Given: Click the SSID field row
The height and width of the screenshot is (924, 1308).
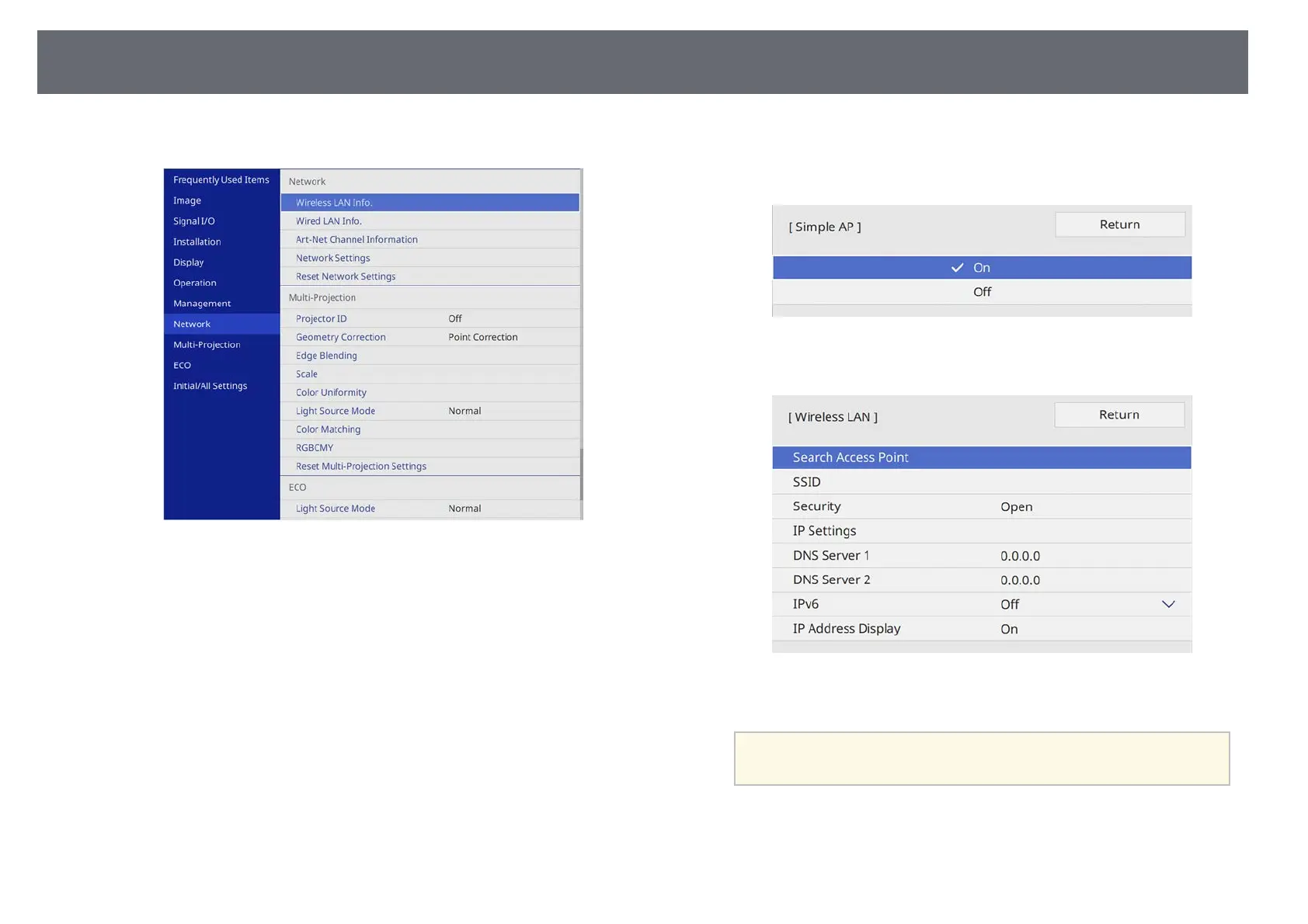Looking at the screenshot, I should [x=981, y=482].
